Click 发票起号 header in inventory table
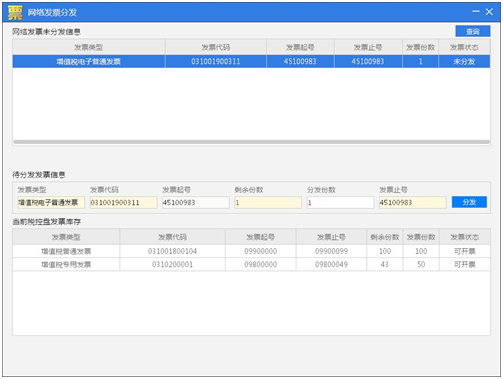503x379 pixels. (261, 237)
